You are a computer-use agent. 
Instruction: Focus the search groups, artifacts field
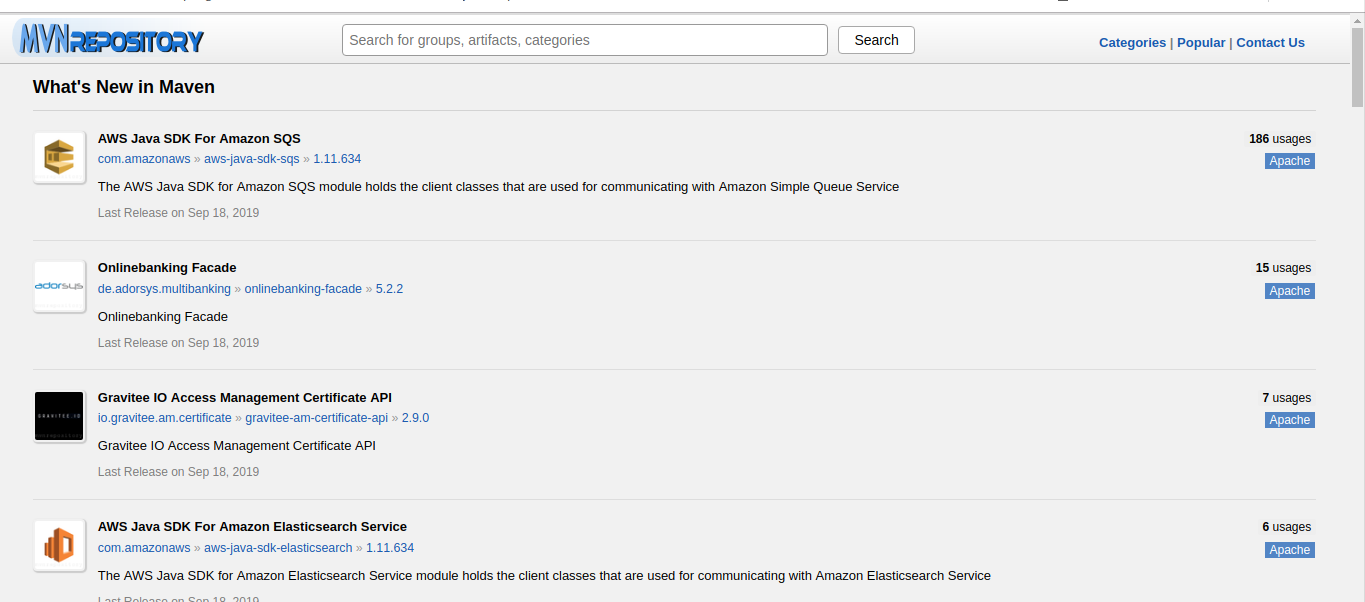585,40
